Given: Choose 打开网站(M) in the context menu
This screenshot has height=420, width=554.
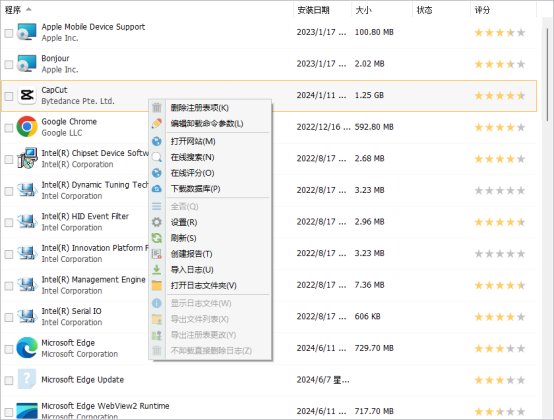Looking at the screenshot, I should 211,141.
